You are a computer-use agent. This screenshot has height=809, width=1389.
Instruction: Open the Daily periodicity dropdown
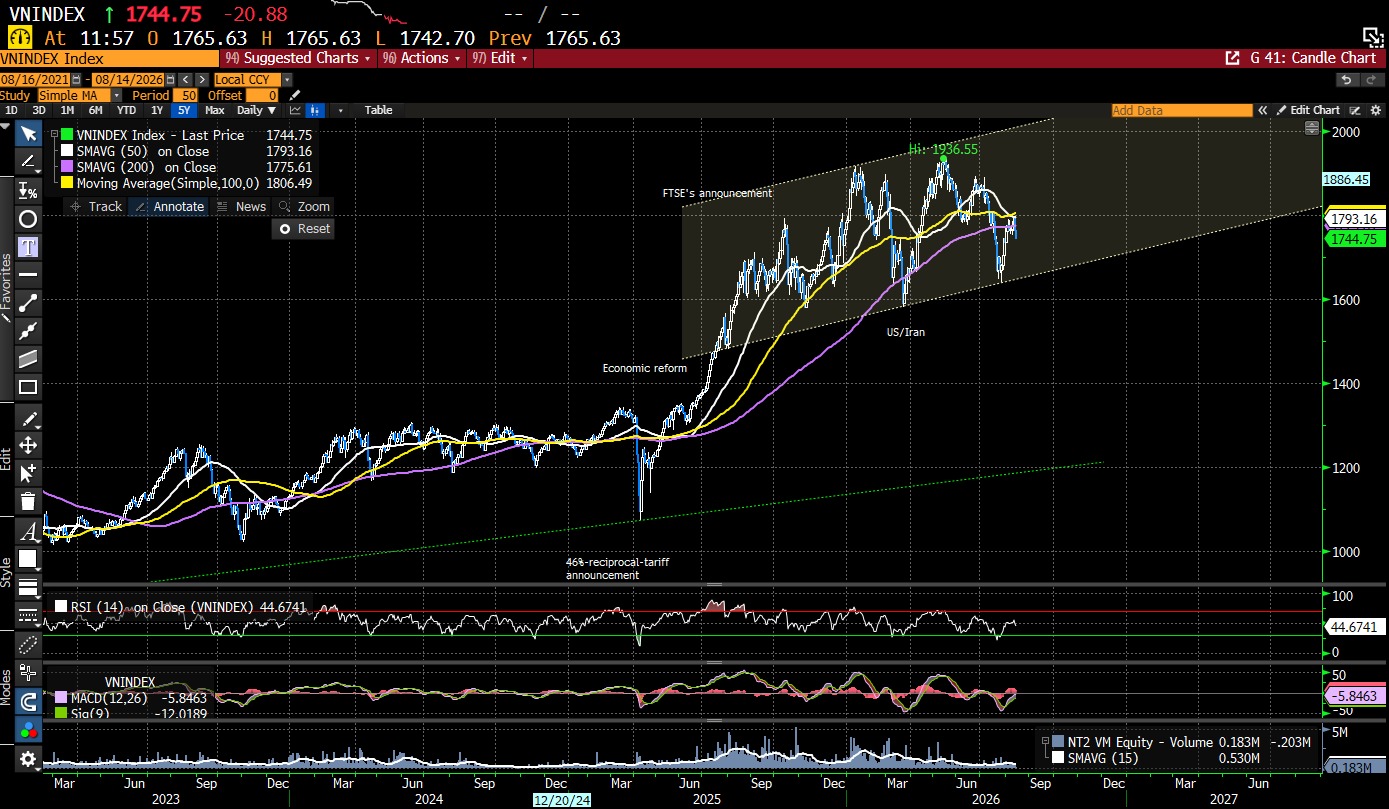(x=257, y=110)
